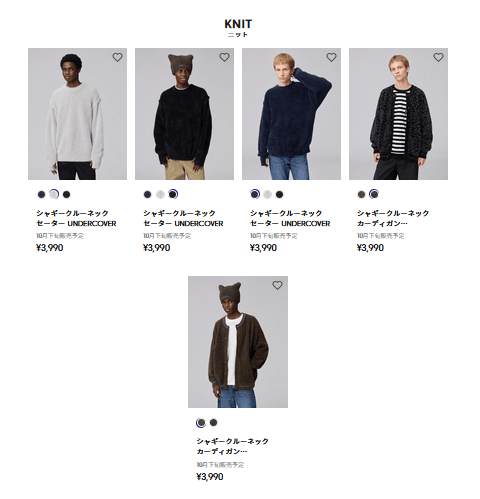480x499 pixels.
Task: Open the black sweater product image
Action: pyautogui.click(x=184, y=114)
